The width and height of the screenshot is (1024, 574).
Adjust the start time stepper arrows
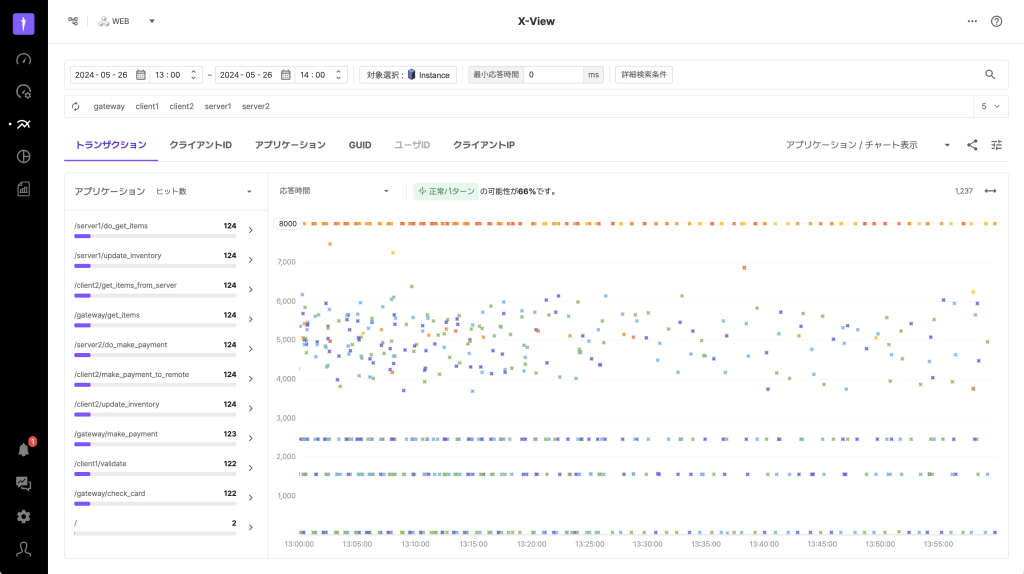194,75
